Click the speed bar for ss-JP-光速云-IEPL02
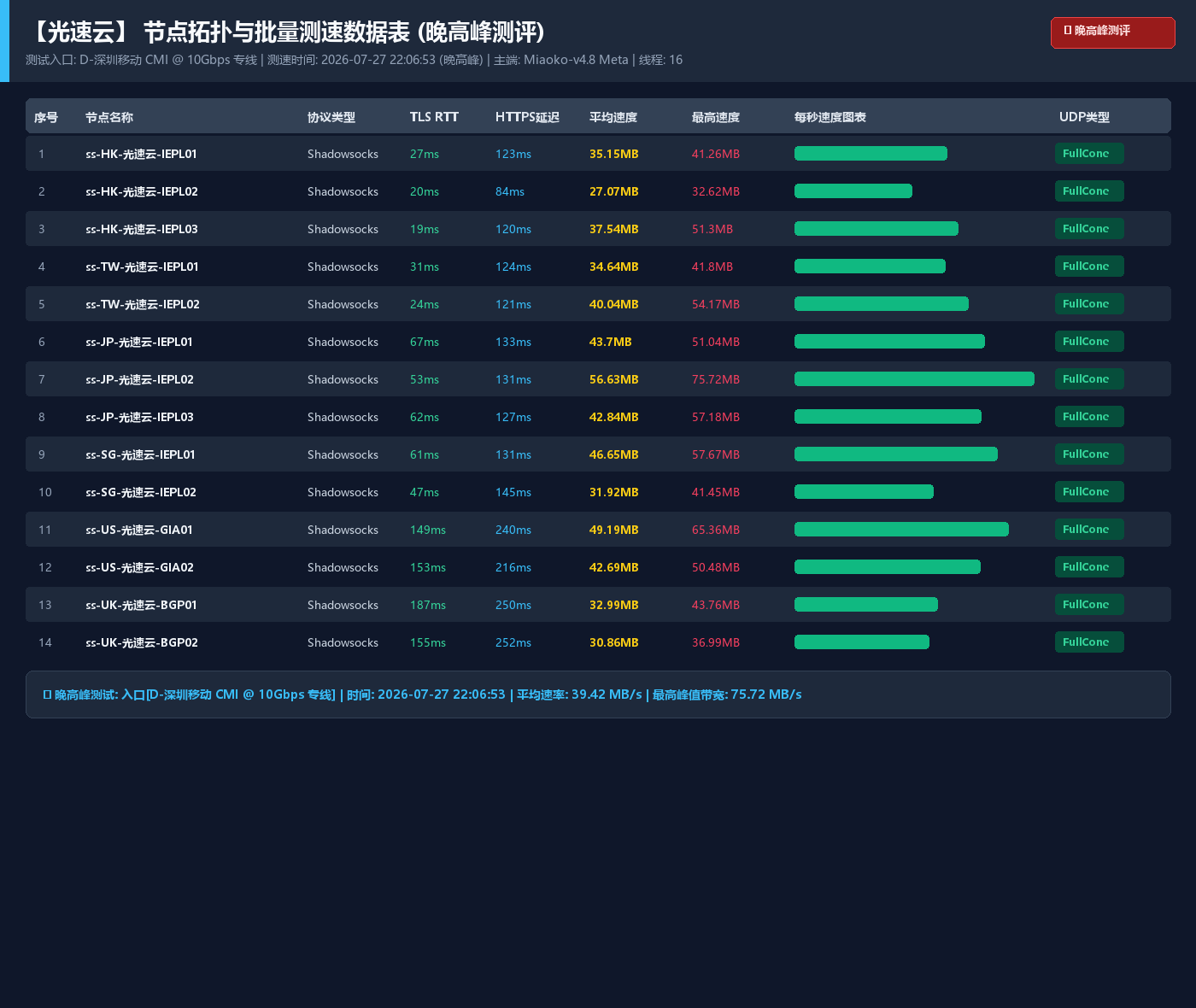 click(x=914, y=379)
